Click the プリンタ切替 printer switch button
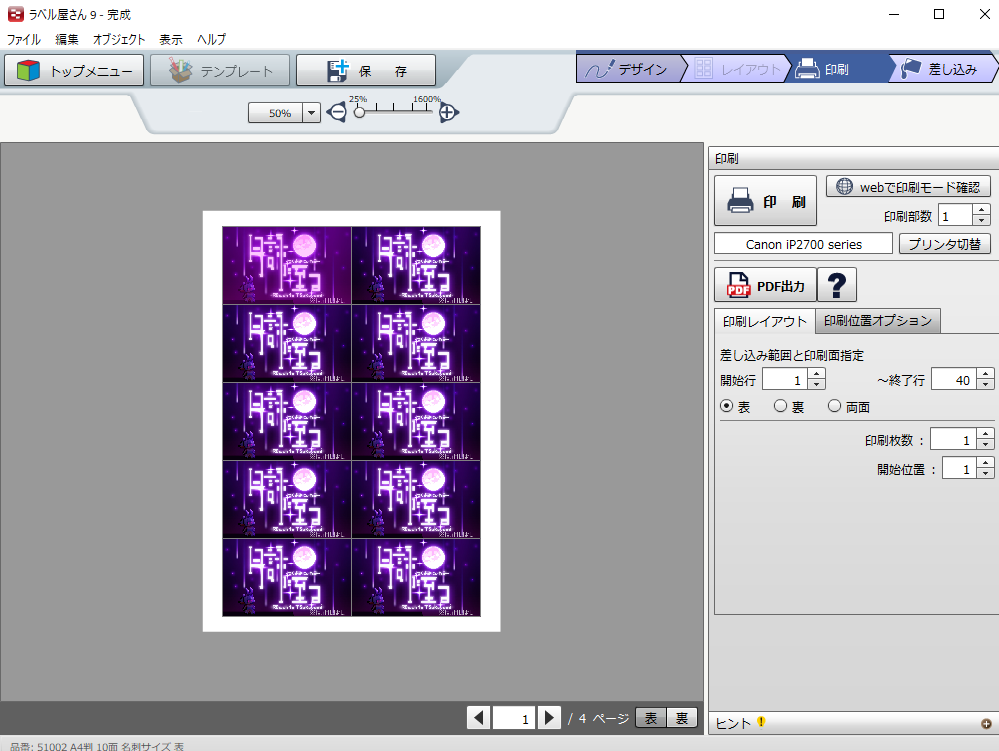Viewport: 999px width, 751px height. (x=944, y=244)
